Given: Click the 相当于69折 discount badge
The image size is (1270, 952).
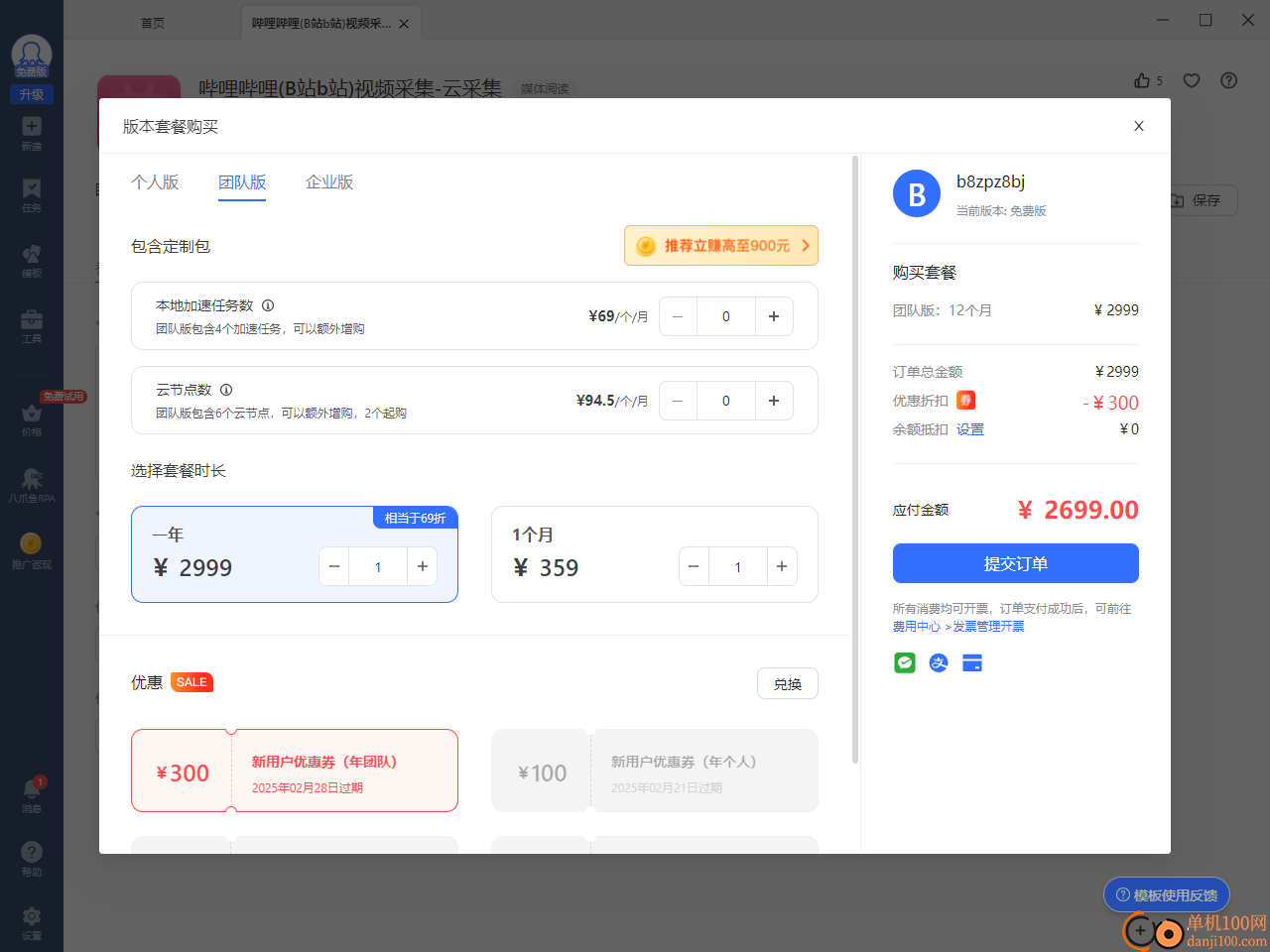Looking at the screenshot, I should click(416, 518).
